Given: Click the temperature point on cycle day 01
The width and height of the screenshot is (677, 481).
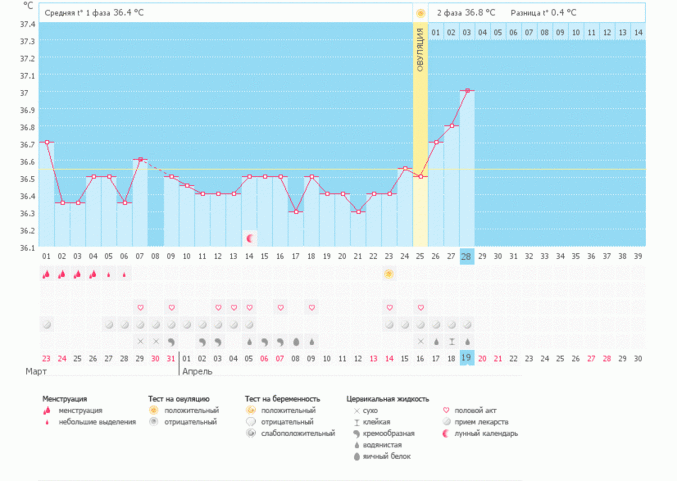Looking at the screenshot, I should tap(46, 142).
